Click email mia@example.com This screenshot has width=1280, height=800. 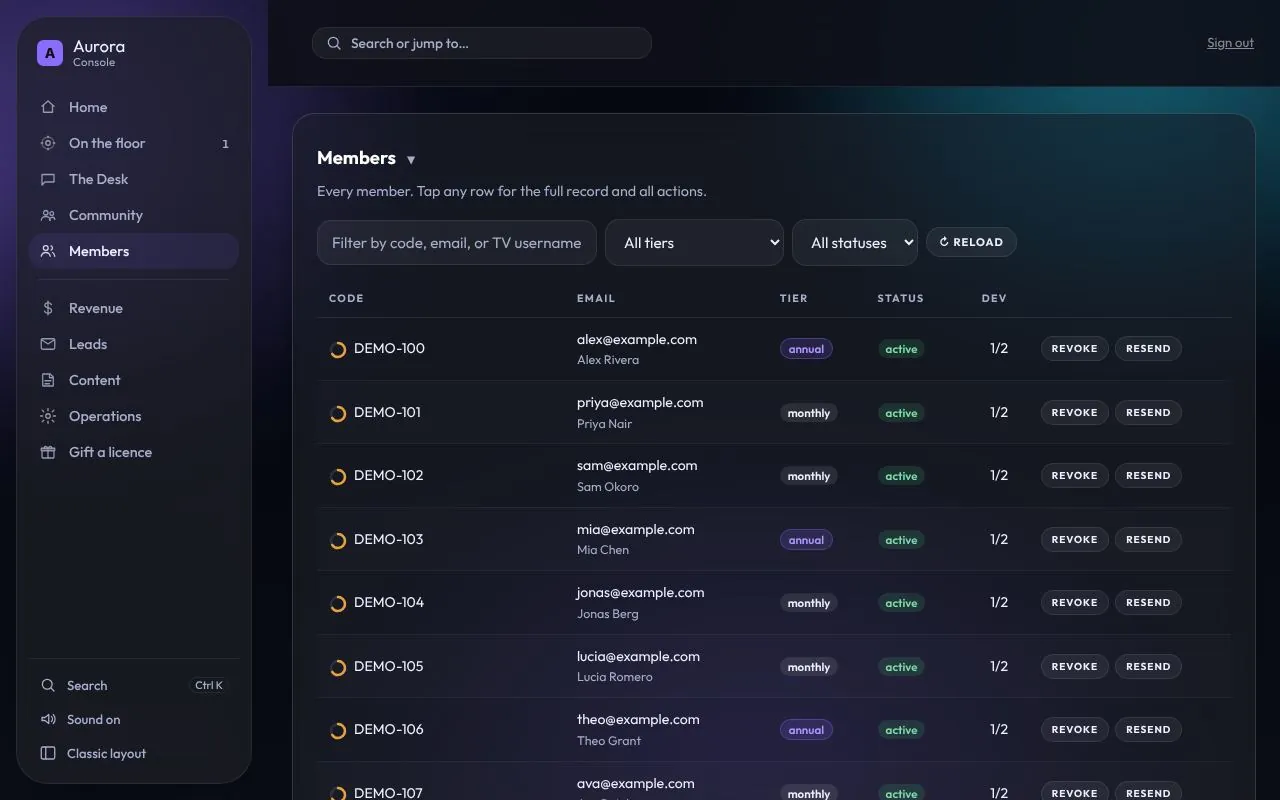click(x=635, y=530)
